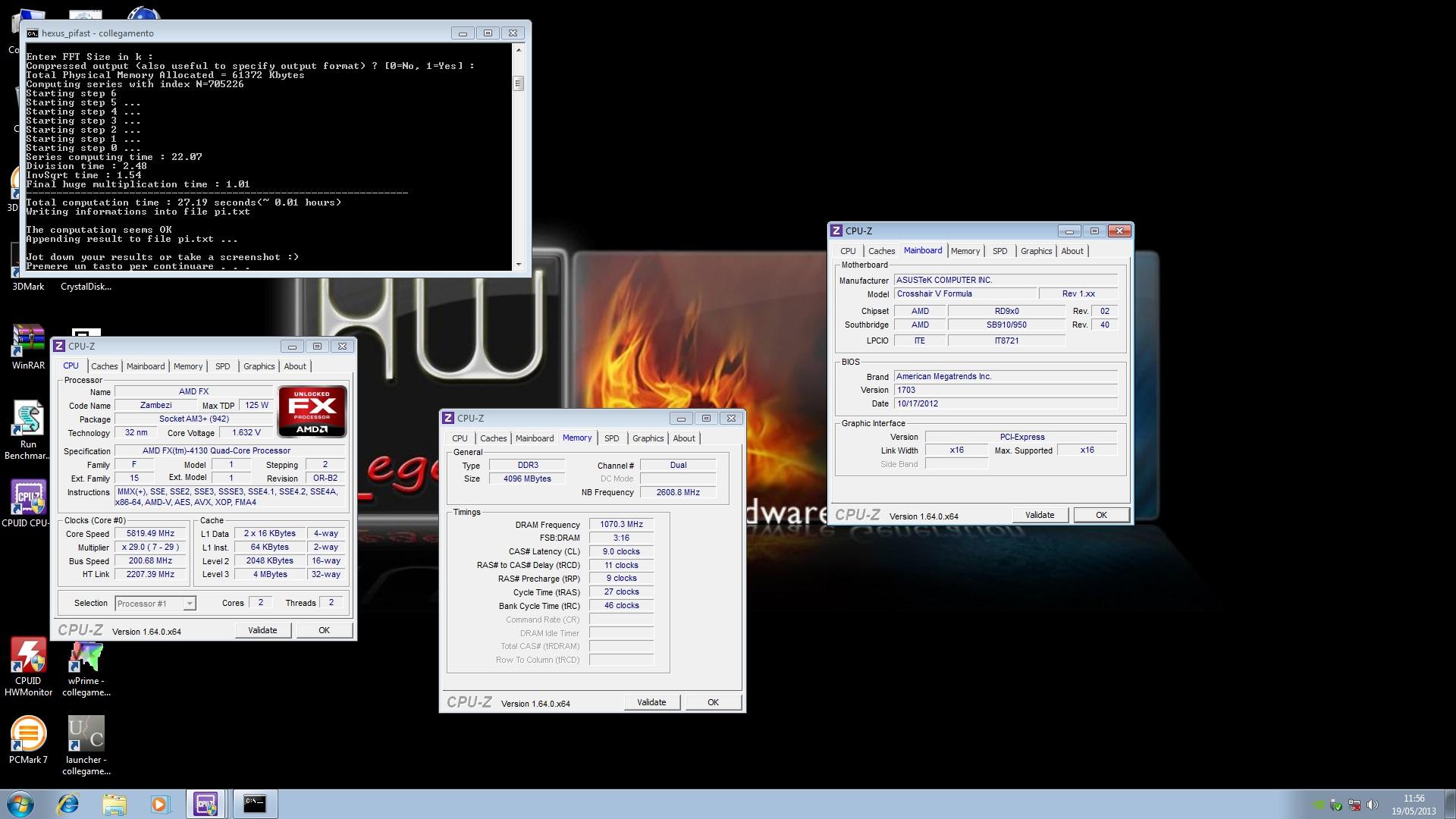Click the Southbridge model SB910/950 field
The width and height of the screenshot is (1456, 819).
(1006, 325)
